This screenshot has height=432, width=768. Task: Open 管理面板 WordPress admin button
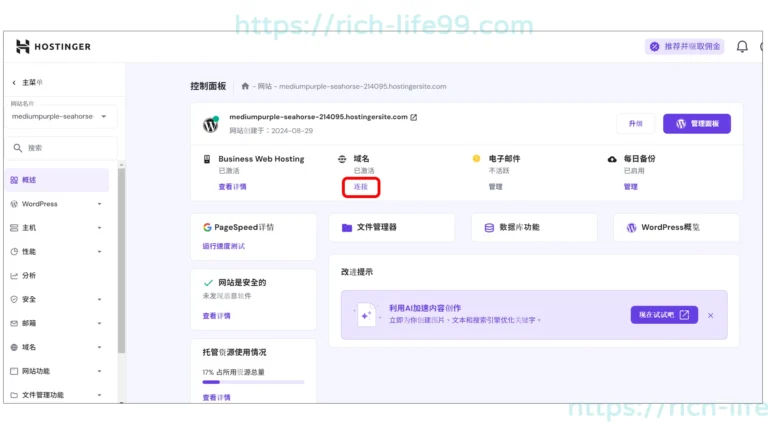(696, 123)
